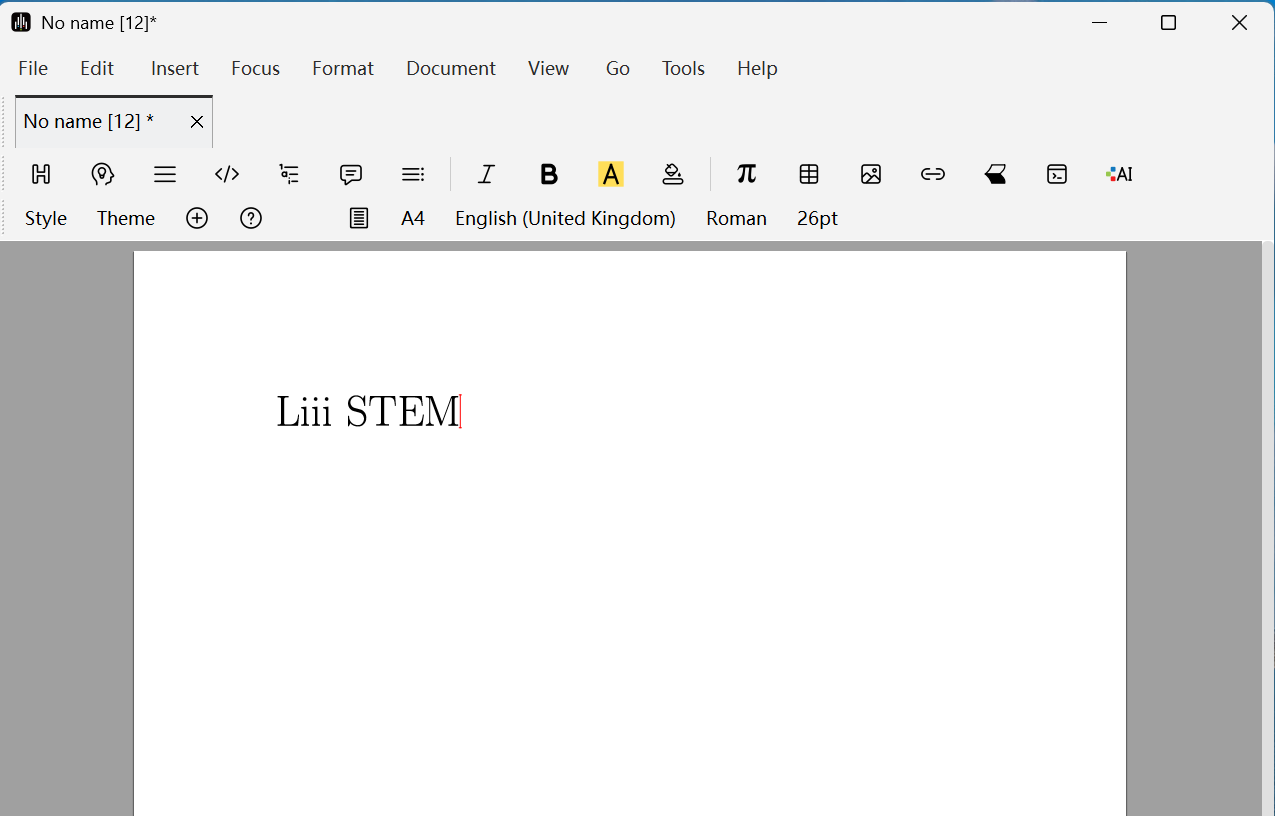Click the terminal session icon

coord(1057,174)
